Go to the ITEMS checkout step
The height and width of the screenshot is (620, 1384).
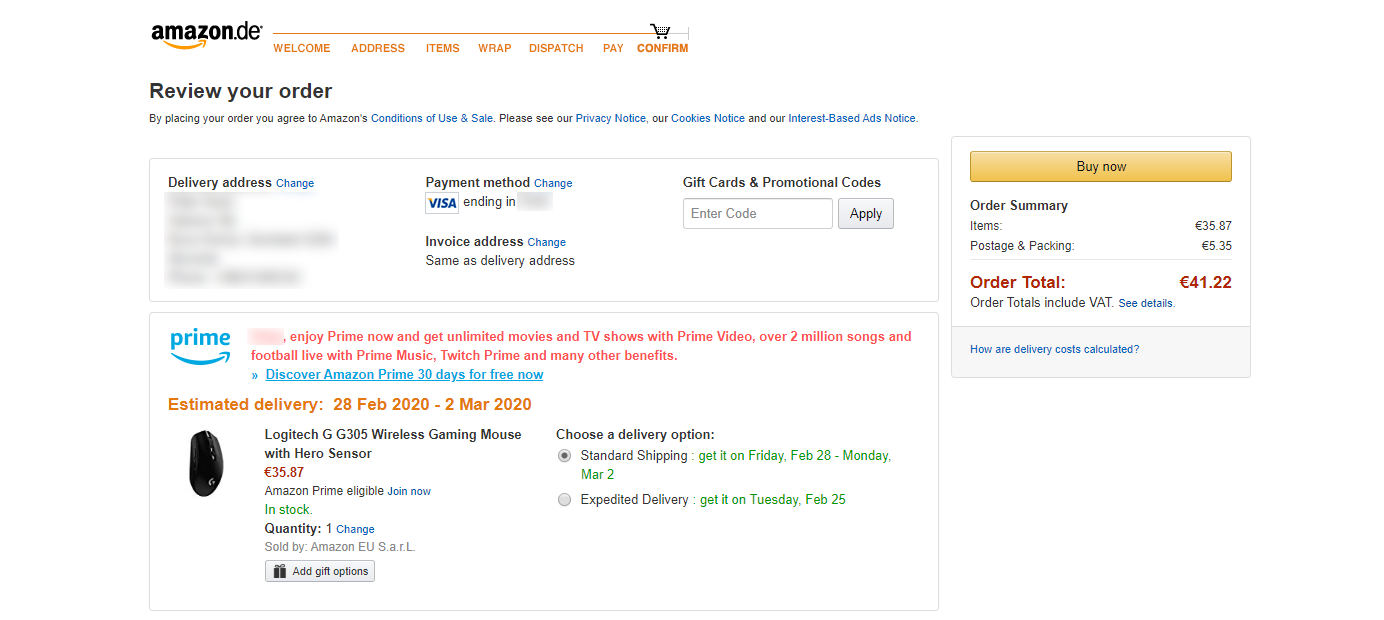(443, 48)
